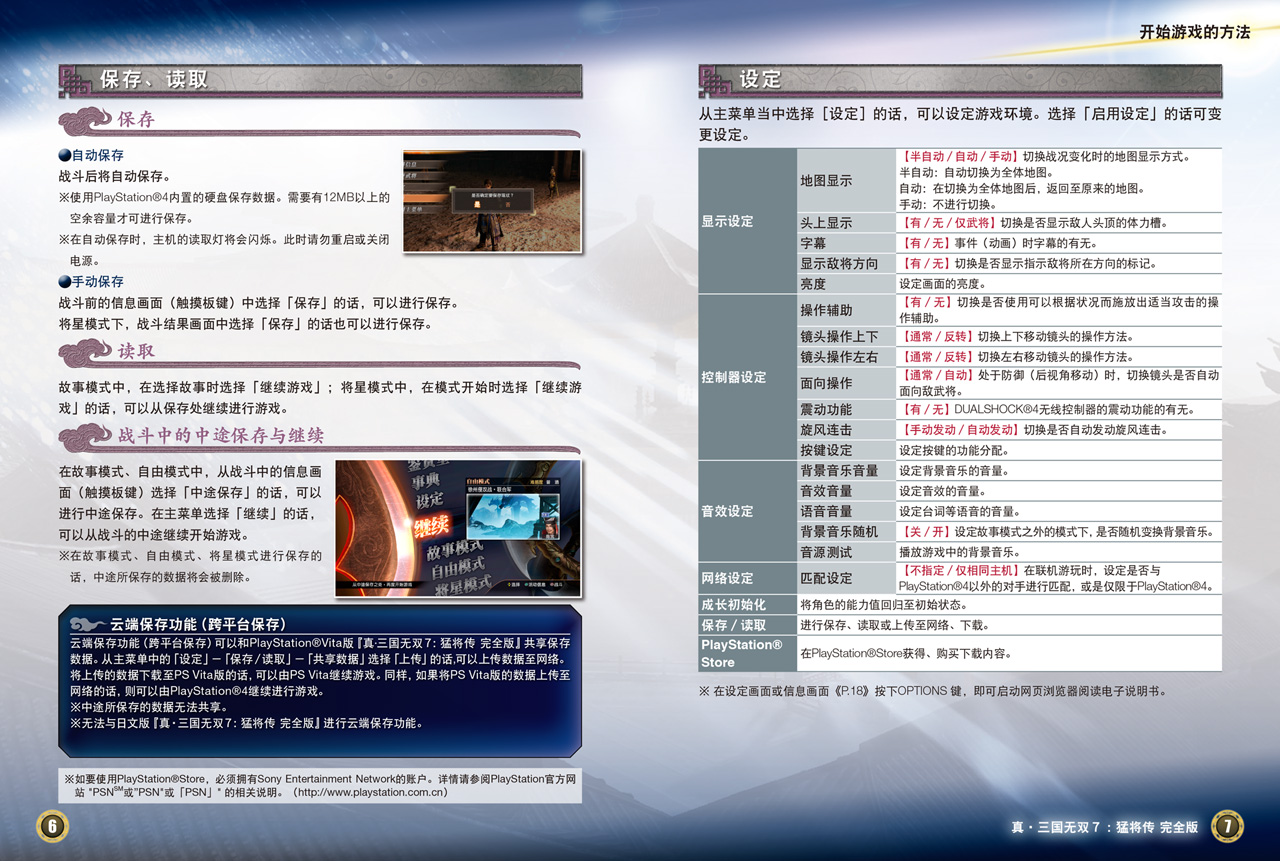Viewport: 1280px width, 861px height.
Task: Open the main menu 继续 screenshot
Action: point(457,528)
